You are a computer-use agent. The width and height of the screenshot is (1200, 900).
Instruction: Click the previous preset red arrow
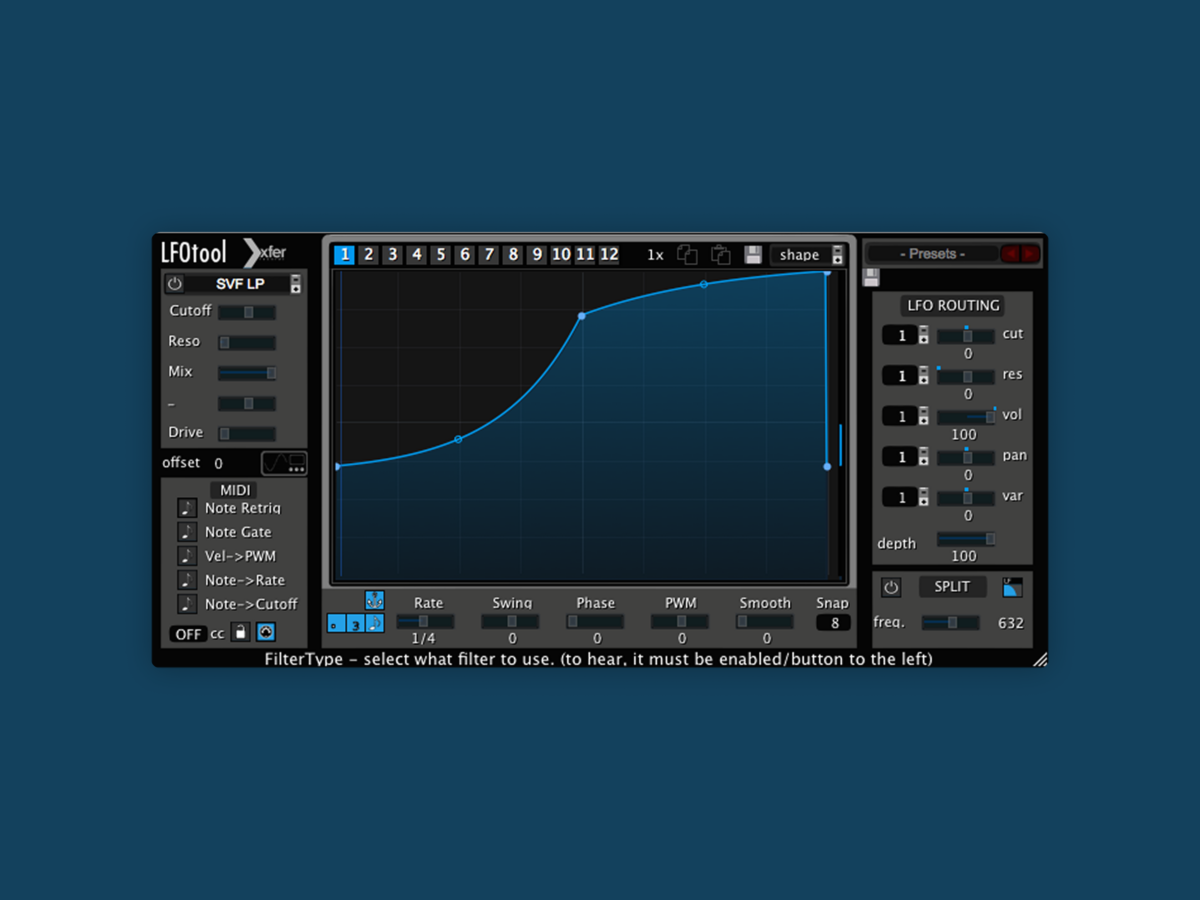(x=1011, y=254)
